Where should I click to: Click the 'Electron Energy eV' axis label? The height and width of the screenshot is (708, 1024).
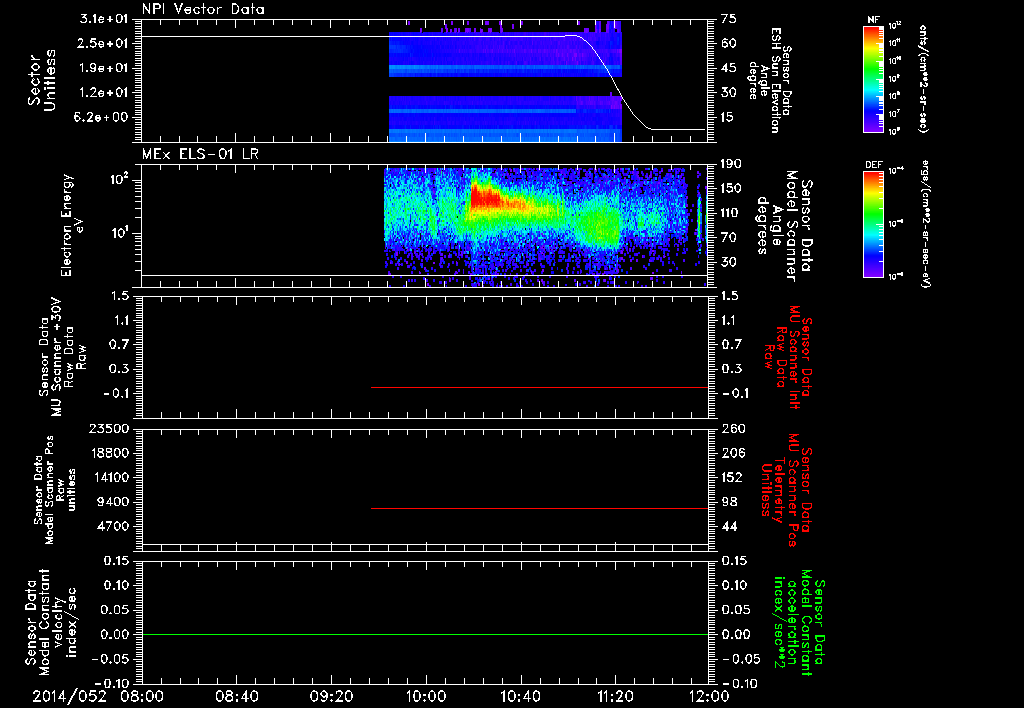[72, 225]
